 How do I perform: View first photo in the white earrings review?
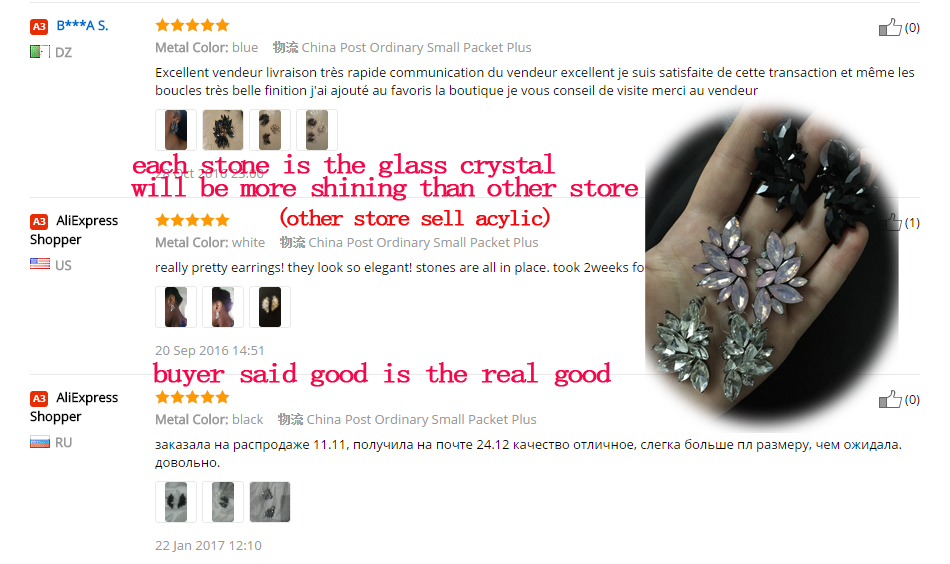tap(176, 307)
